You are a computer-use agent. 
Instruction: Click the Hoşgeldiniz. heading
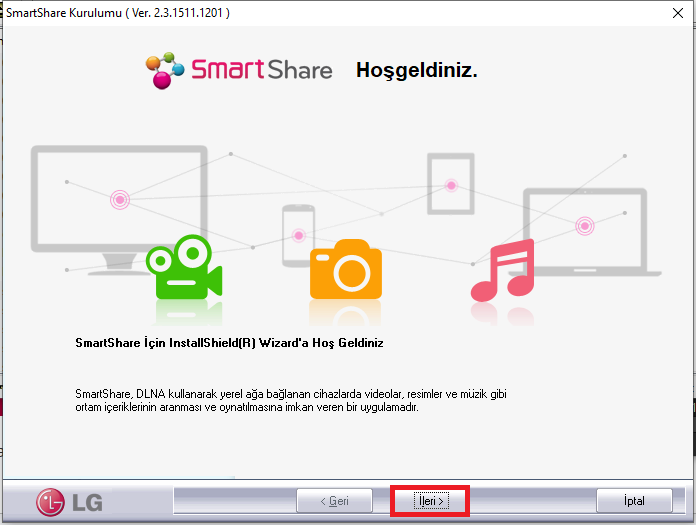(x=416, y=70)
